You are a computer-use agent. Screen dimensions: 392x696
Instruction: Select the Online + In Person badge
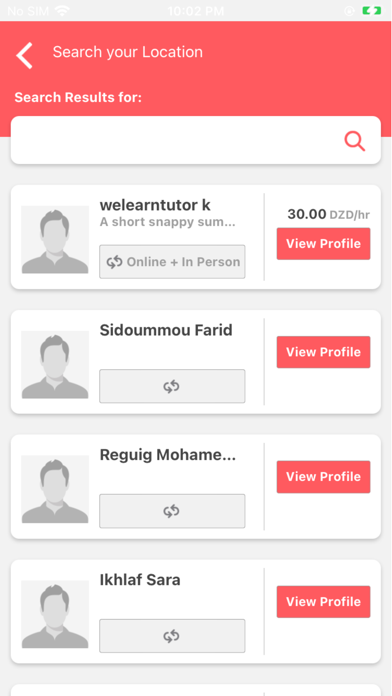[172, 262]
